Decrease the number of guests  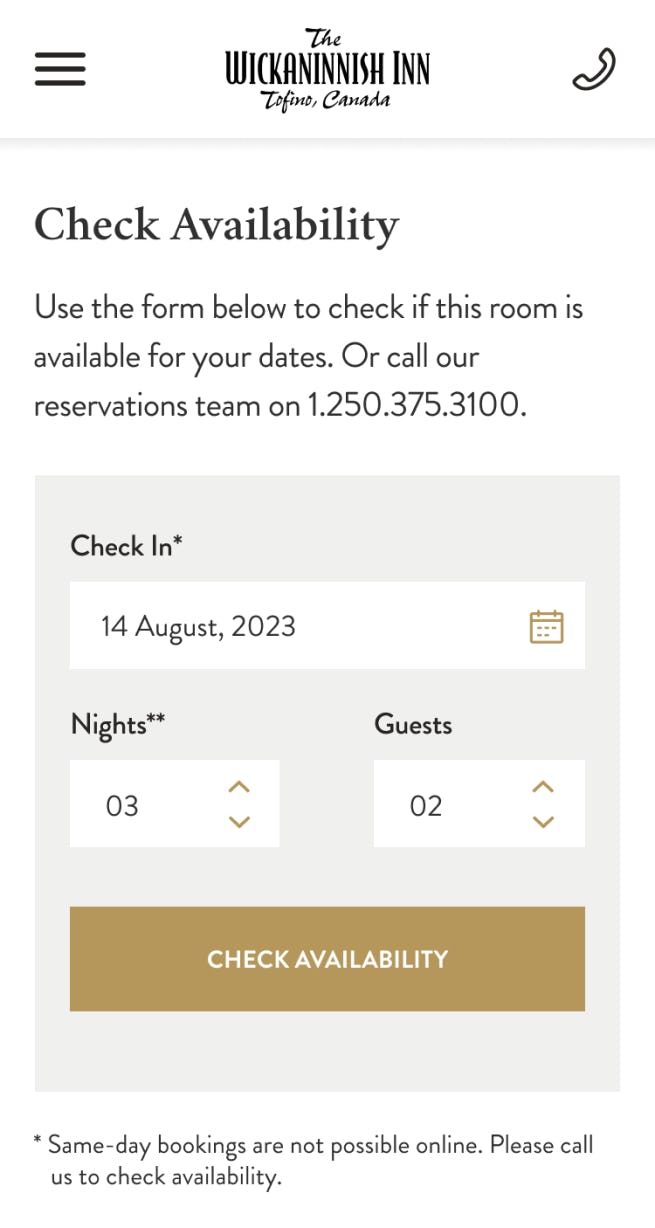(542, 822)
